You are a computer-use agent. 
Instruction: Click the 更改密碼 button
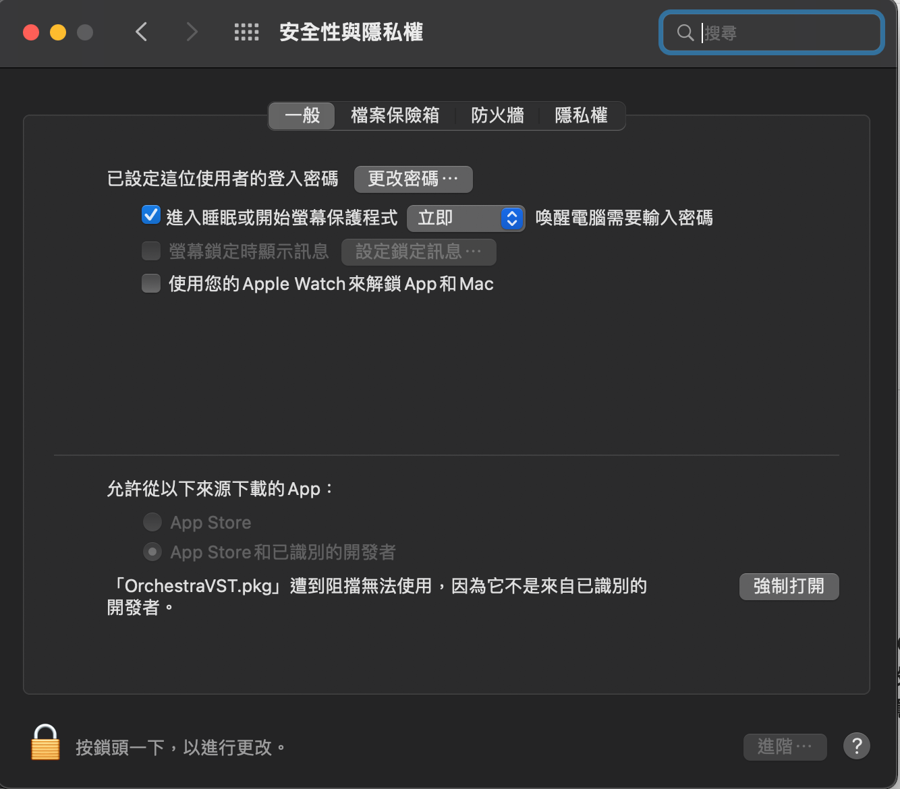click(413, 179)
